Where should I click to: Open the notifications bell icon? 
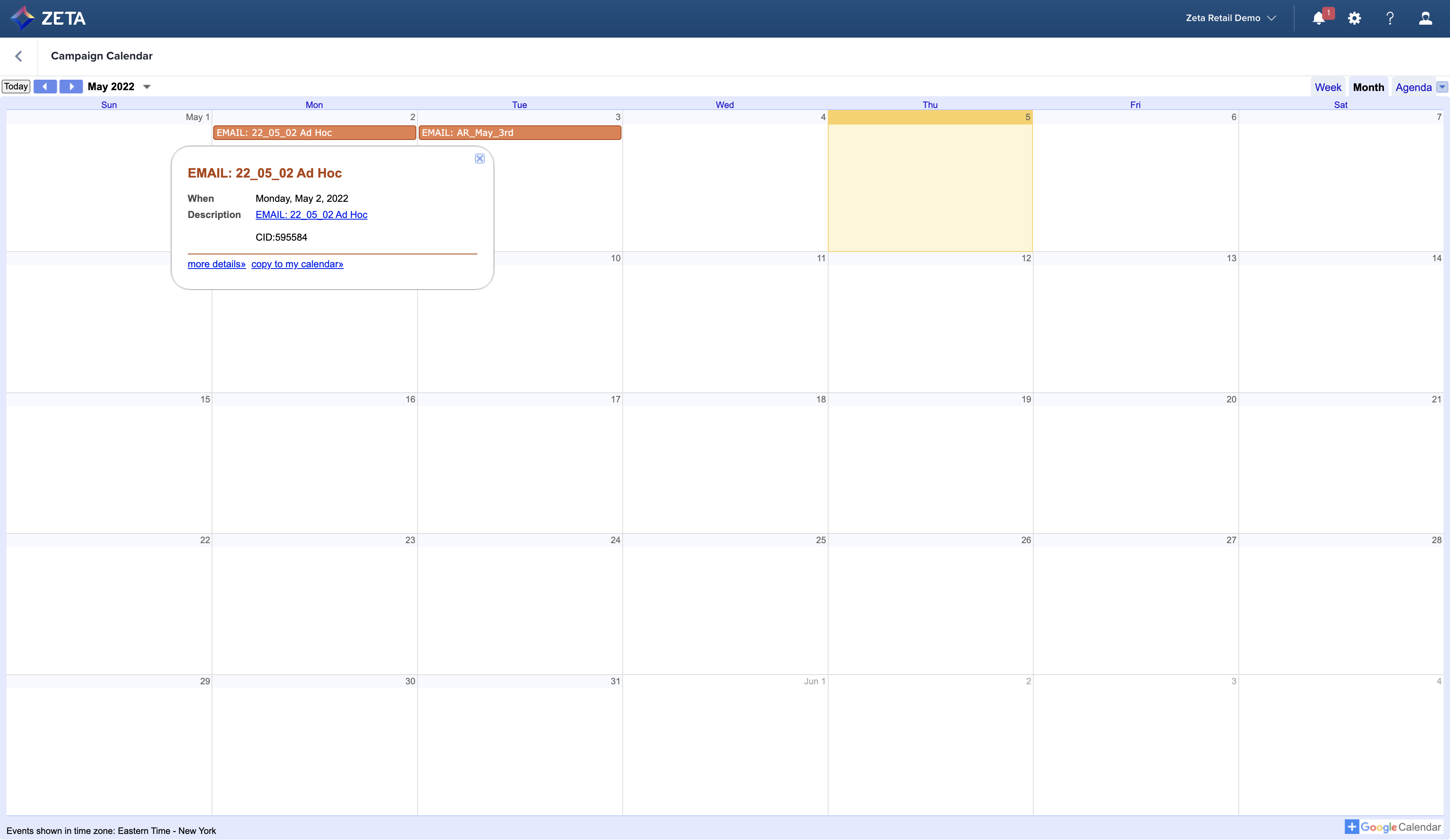(1318, 19)
